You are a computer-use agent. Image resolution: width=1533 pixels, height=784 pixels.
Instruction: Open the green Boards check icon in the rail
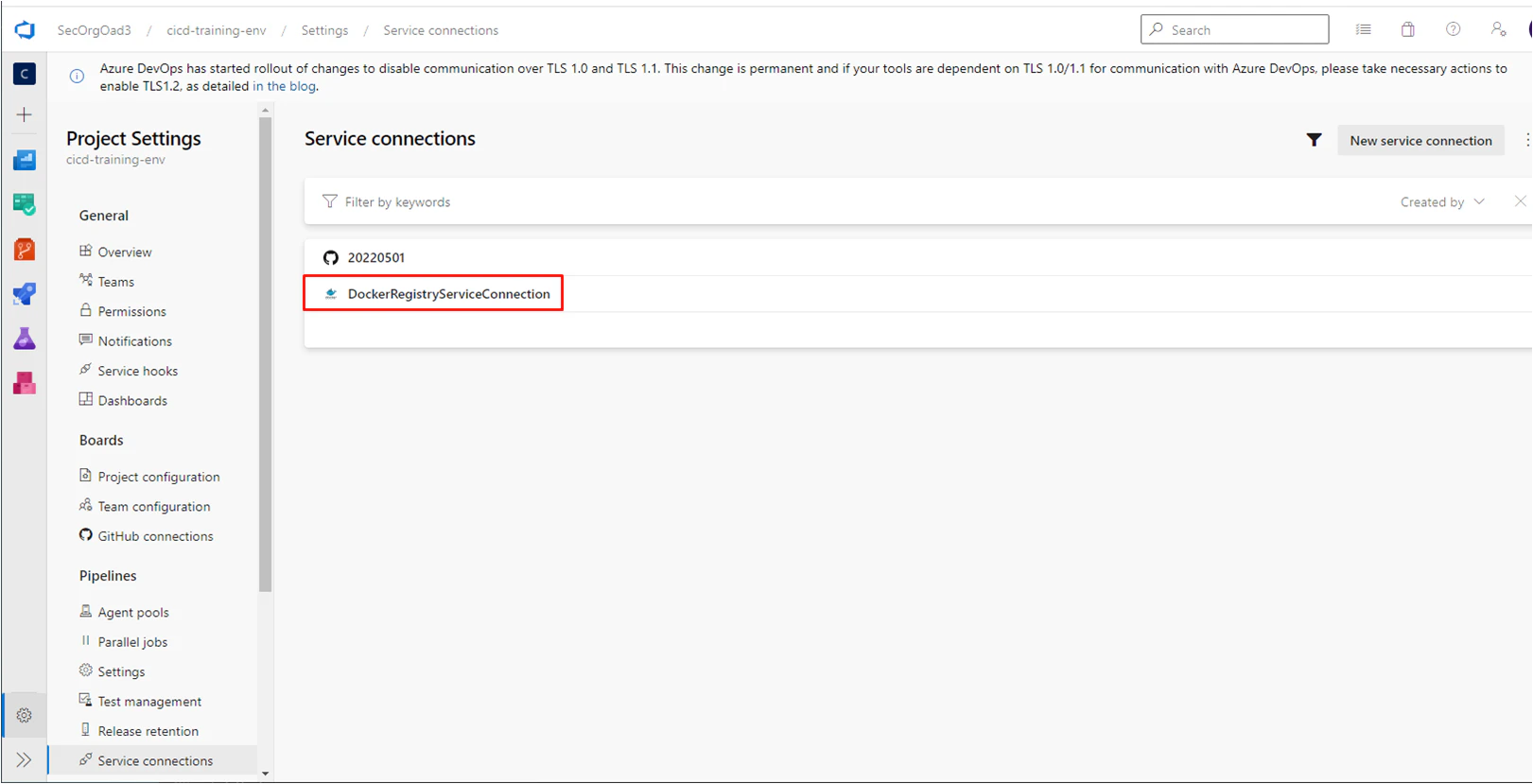click(25, 204)
